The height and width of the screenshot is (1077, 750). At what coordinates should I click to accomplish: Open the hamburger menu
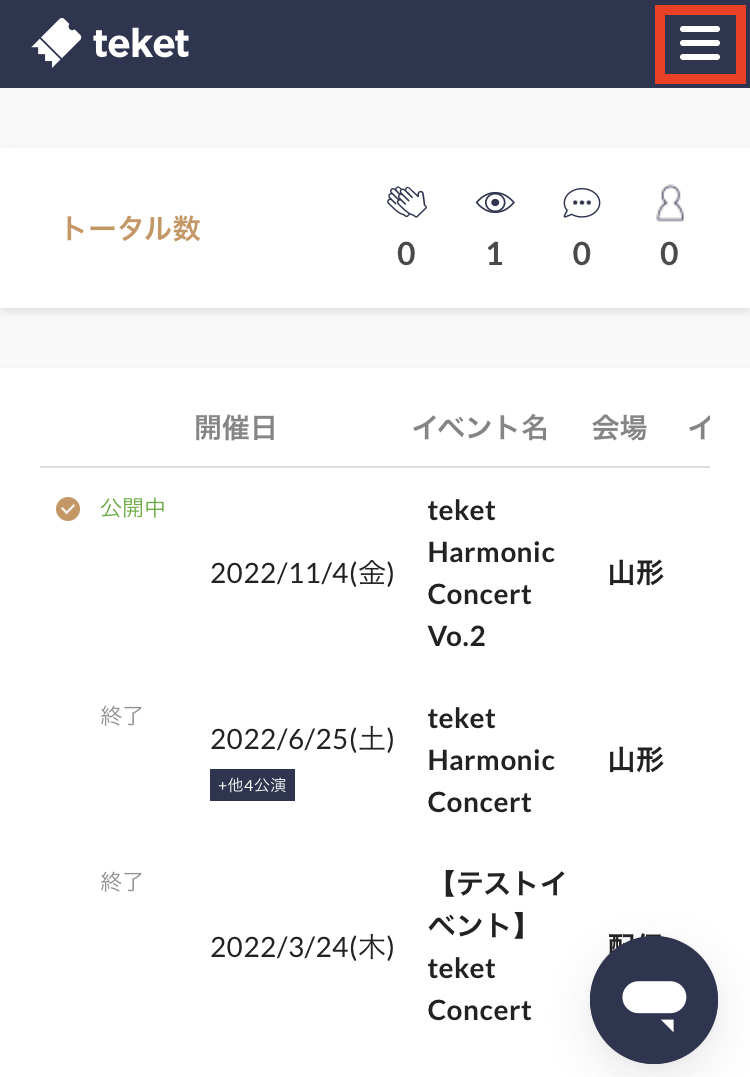click(x=700, y=43)
